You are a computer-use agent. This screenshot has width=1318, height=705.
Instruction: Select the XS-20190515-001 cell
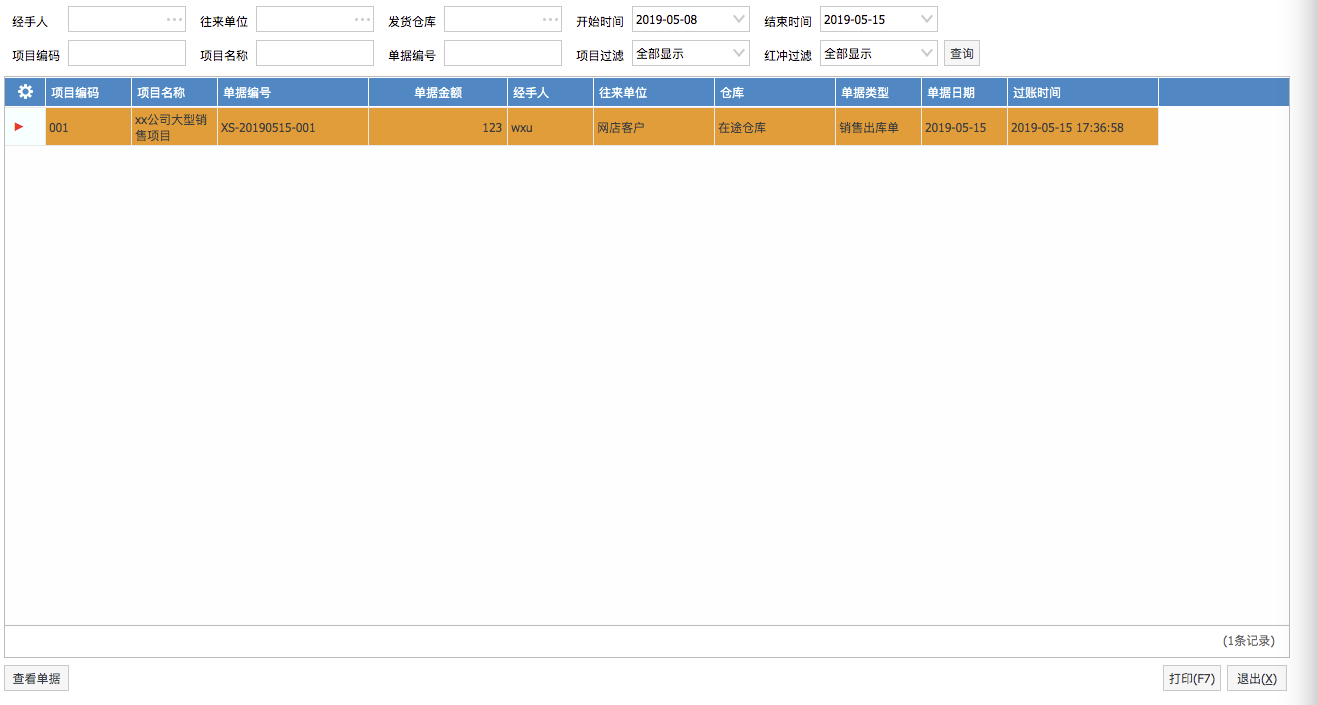293,127
